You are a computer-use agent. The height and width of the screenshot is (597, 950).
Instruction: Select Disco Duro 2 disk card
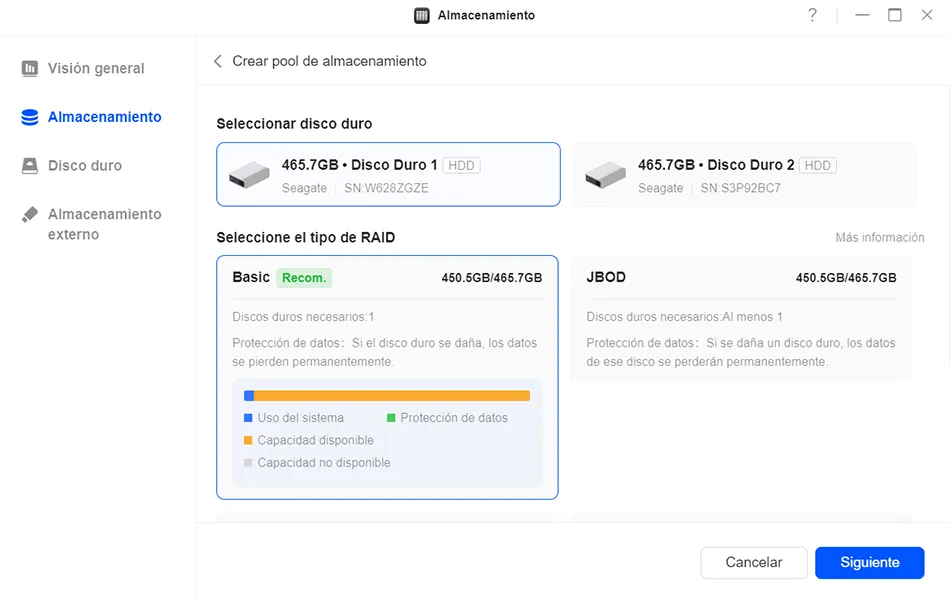[x=745, y=175]
